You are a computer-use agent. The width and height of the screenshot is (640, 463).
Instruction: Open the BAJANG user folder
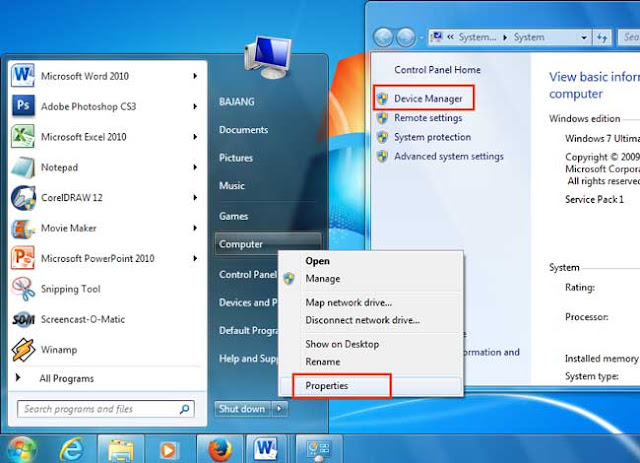(x=237, y=102)
